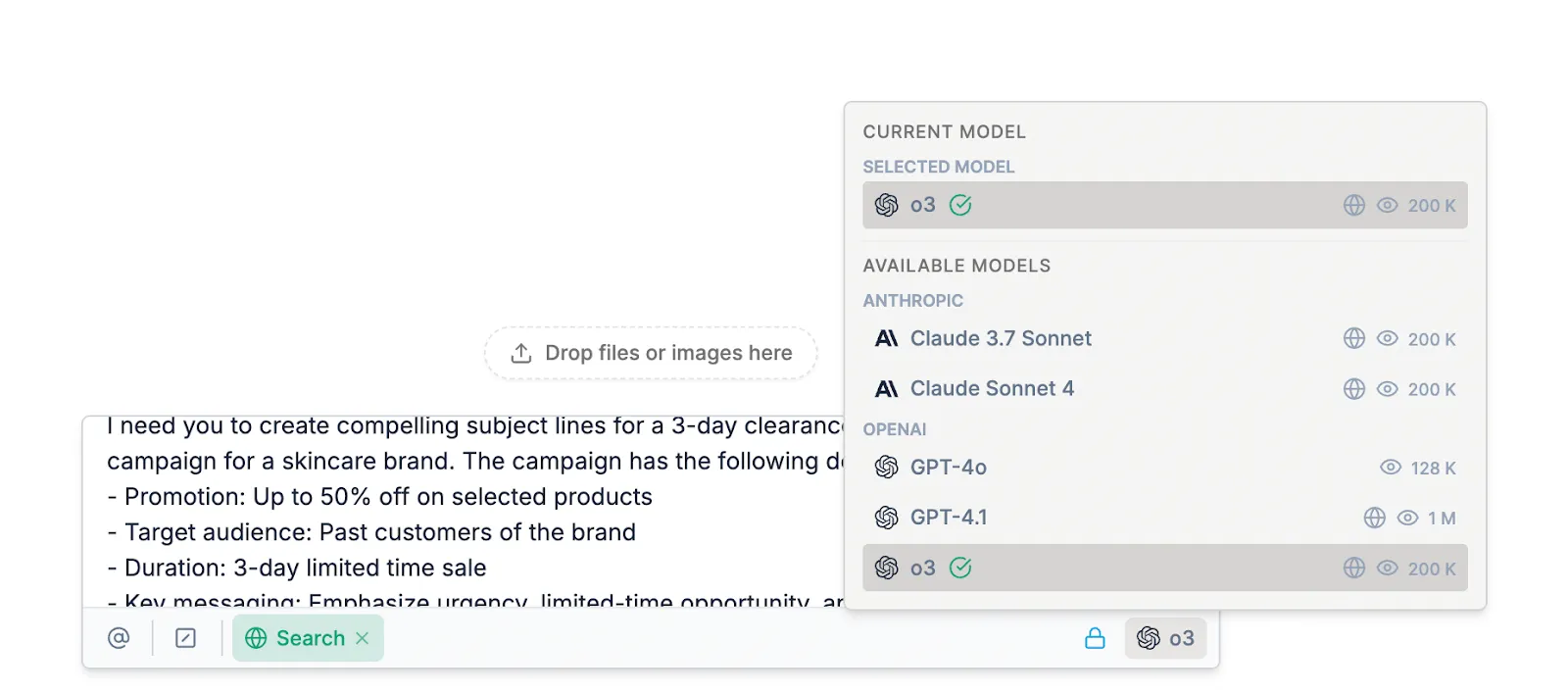The width and height of the screenshot is (1568, 693).
Task: Click OpenAI logo in selected model row
Action: [x=886, y=205]
